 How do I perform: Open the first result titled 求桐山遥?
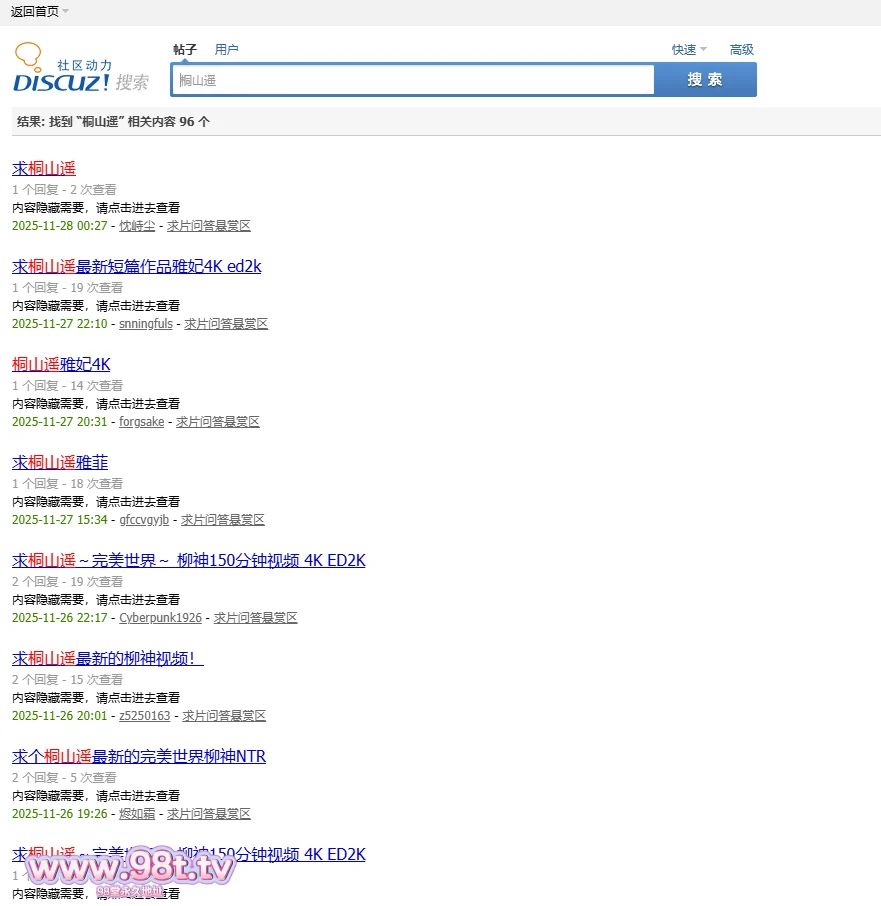pos(44,168)
